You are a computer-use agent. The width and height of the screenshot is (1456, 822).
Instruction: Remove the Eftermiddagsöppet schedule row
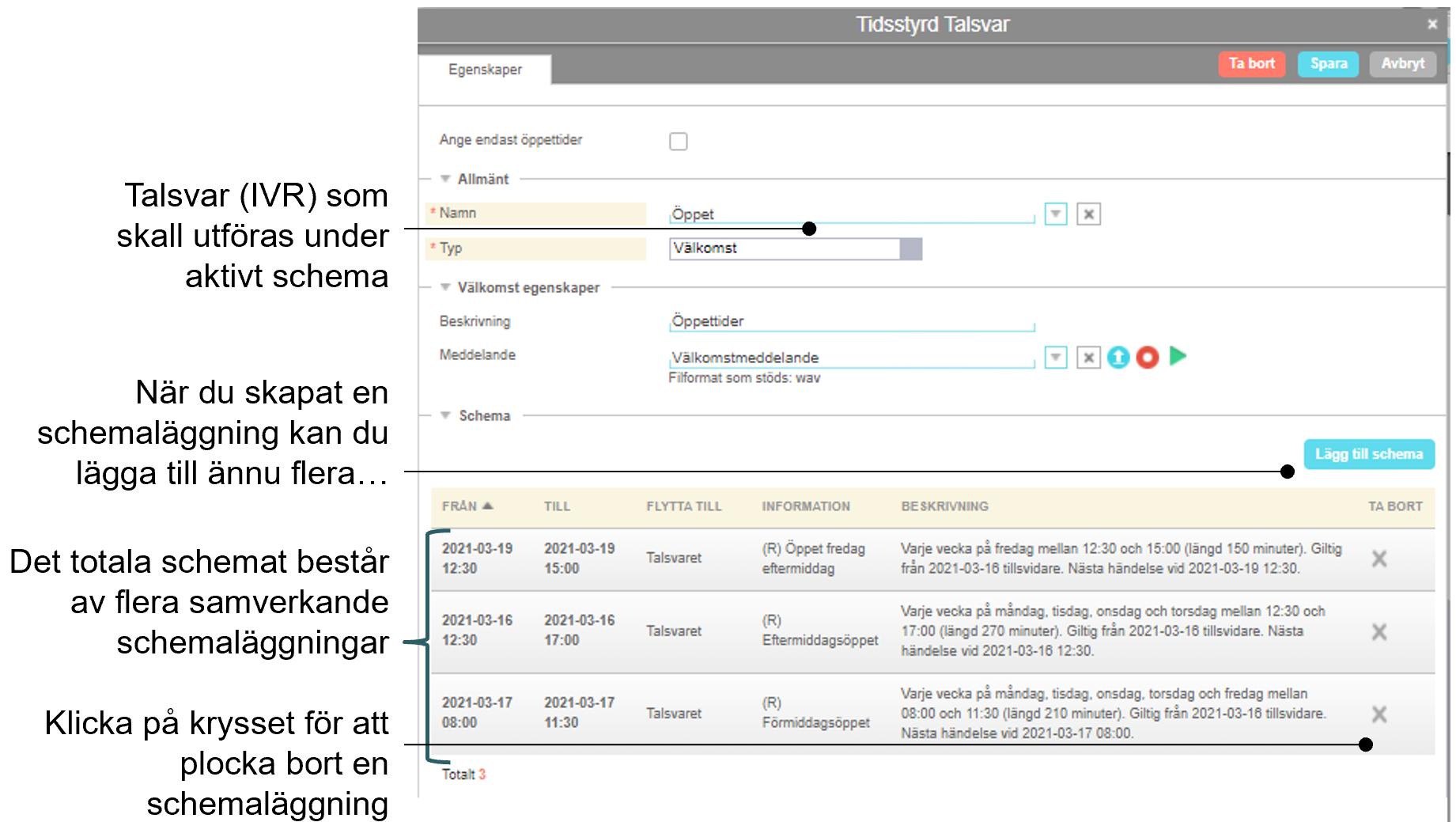[1379, 631]
